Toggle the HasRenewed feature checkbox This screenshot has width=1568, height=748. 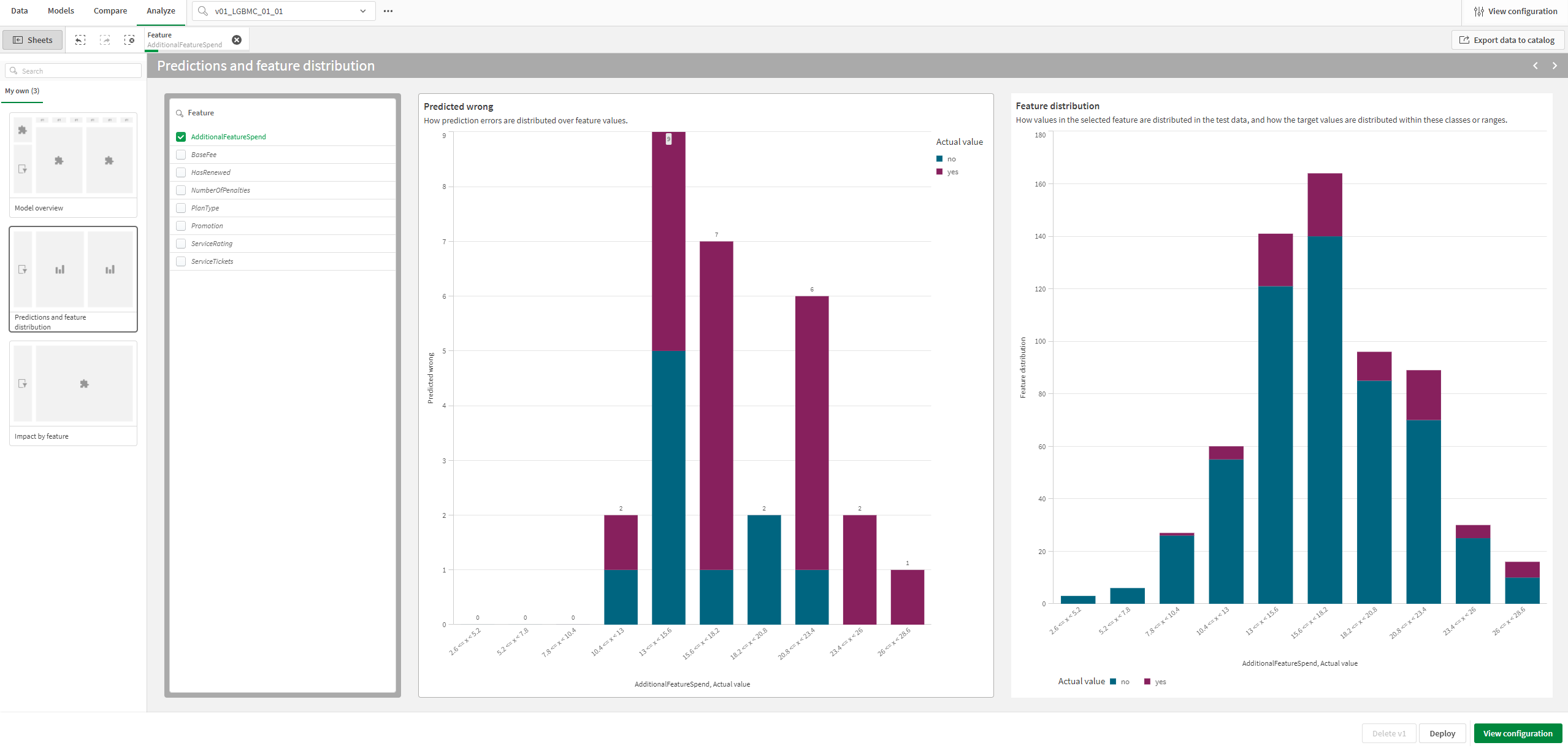181,172
